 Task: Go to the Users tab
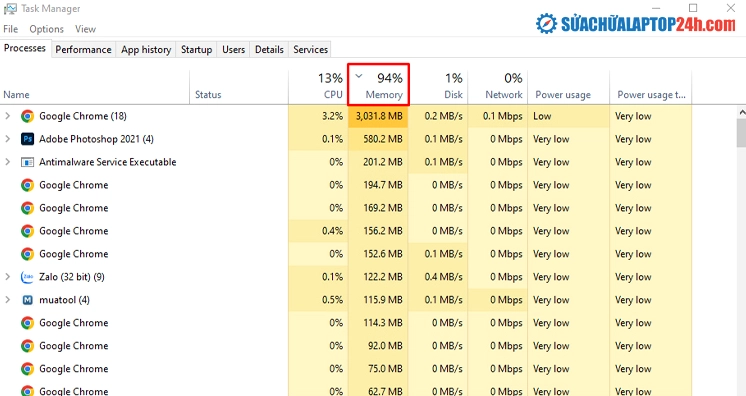point(234,50)
